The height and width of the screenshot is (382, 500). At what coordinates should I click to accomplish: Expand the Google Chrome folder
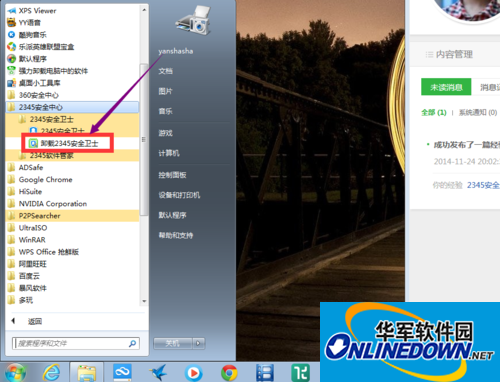coord(72,179)
